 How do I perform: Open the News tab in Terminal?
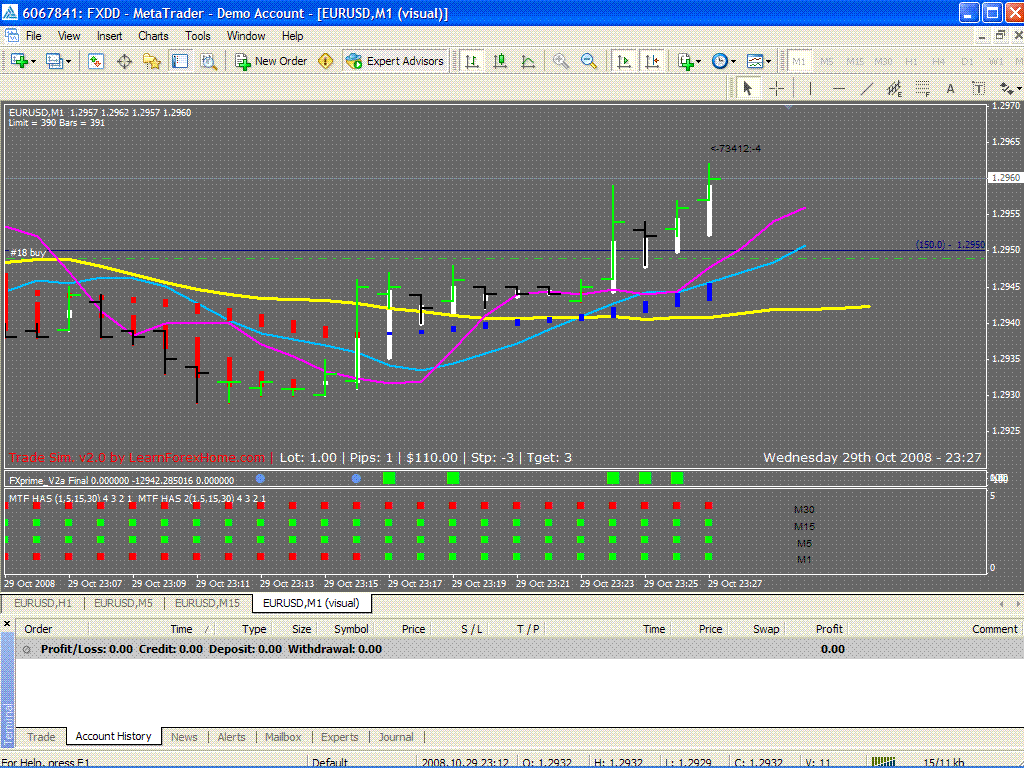point(184,737)
